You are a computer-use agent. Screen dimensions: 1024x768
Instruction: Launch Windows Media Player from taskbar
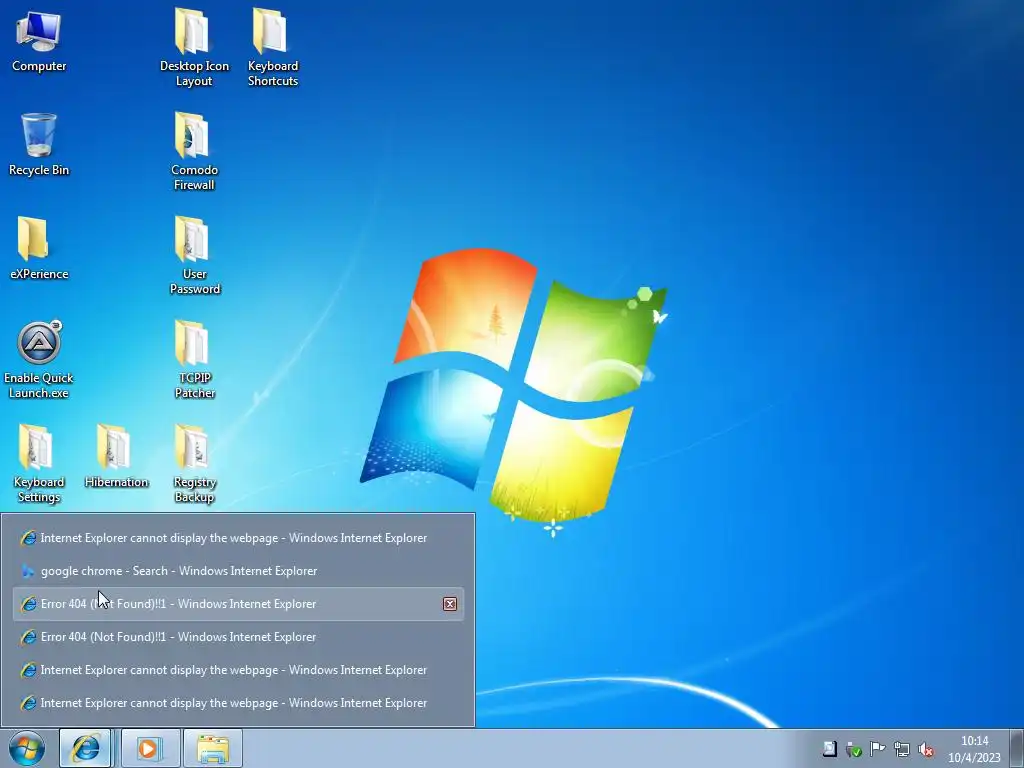click(150, 748)
